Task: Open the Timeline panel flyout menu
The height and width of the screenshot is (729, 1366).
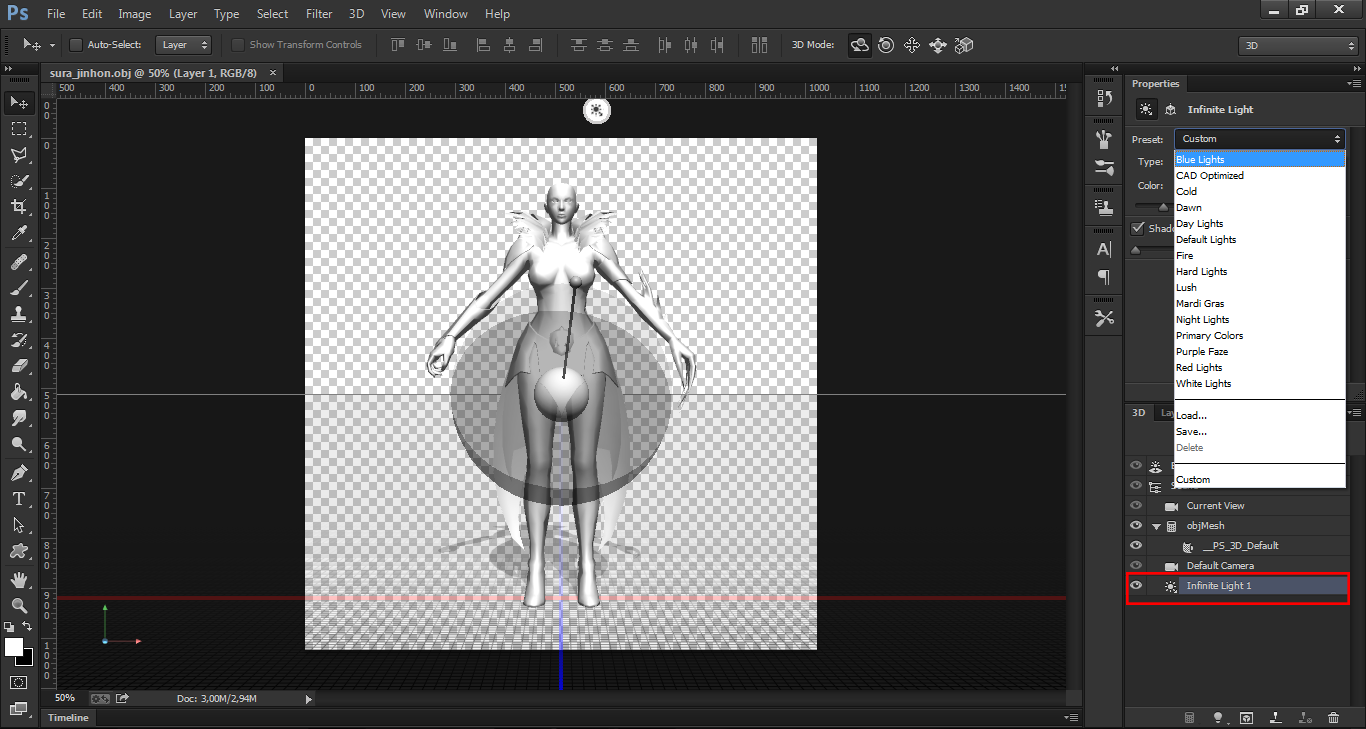Action: [x=1071, y=718]
